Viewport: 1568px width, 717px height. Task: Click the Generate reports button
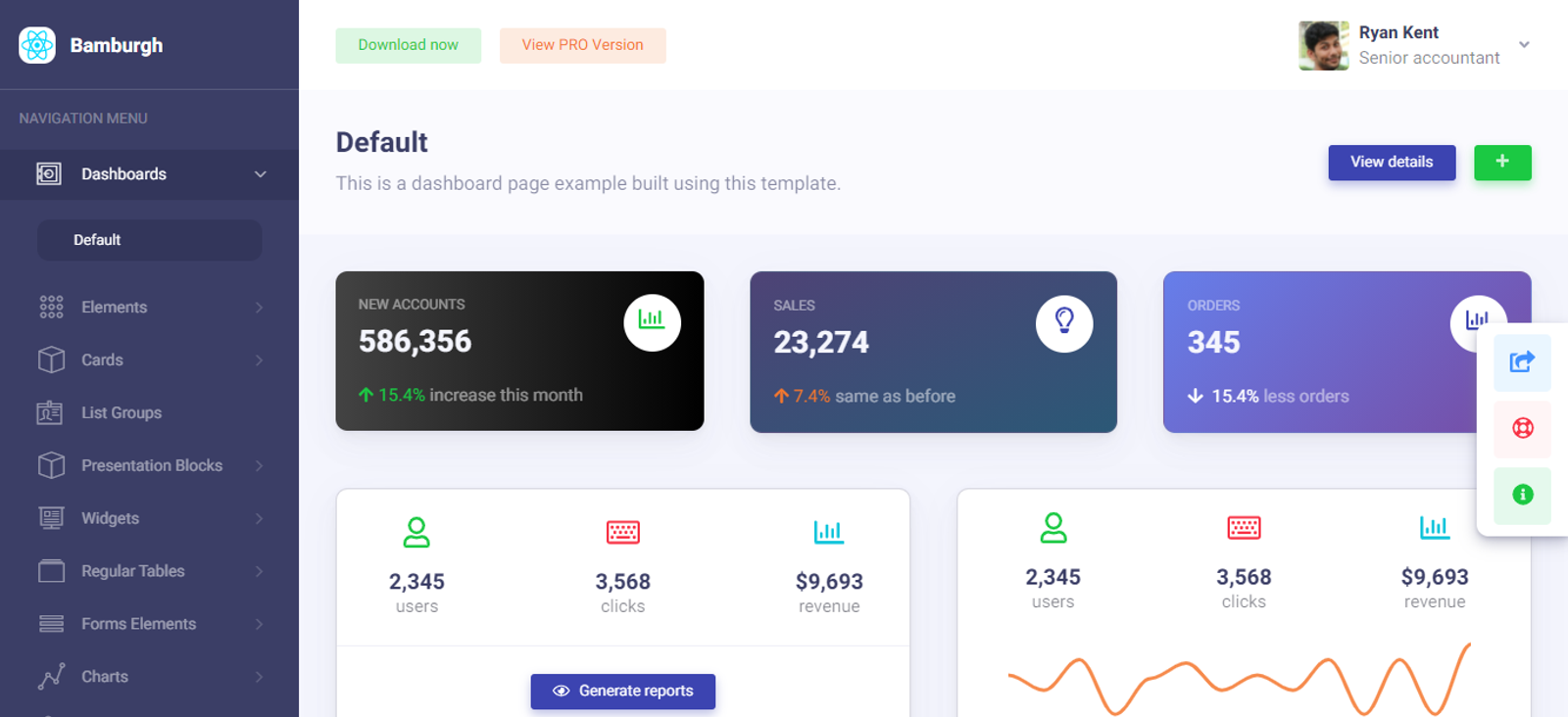click(x=623, y=692)
